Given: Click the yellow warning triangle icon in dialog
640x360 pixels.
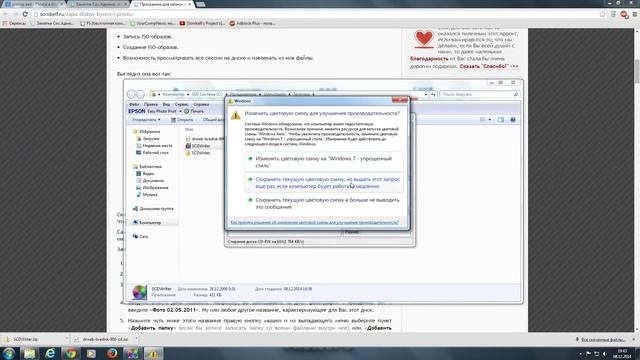Looking at the screenshot, I should coord(236,116).
